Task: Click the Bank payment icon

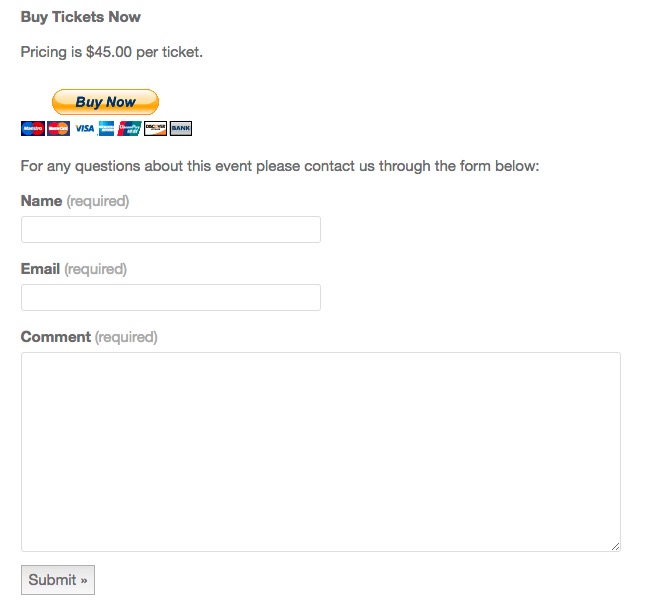Action: pyautogui.click(x=180, y=129)
